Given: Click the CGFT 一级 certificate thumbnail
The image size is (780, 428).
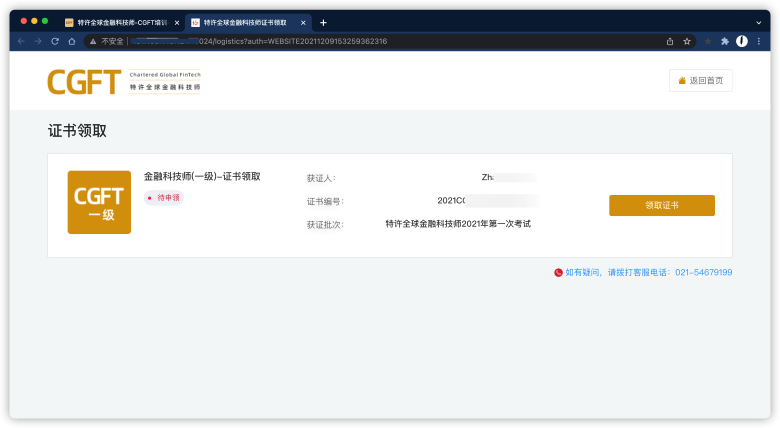Looking at the screenshot, I should tap(99, 202).
